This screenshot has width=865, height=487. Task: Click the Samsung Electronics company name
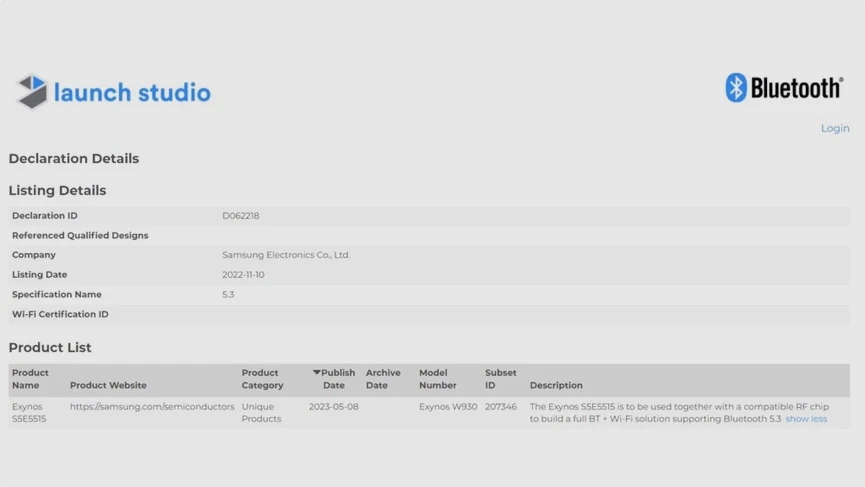[x=286, y=255]
